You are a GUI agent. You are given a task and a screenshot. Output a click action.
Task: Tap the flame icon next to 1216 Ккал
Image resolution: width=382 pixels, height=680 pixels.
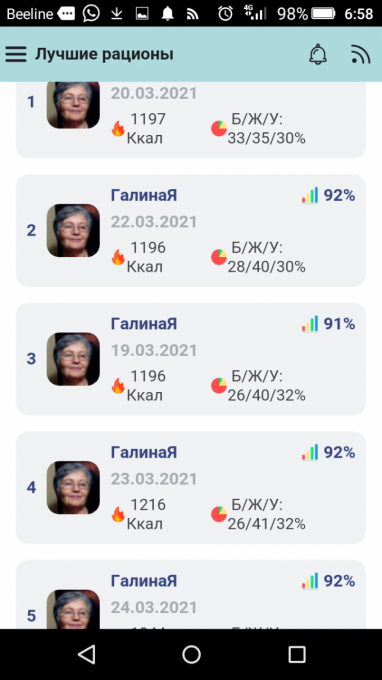pyautogui.click(x=118, y=514)
